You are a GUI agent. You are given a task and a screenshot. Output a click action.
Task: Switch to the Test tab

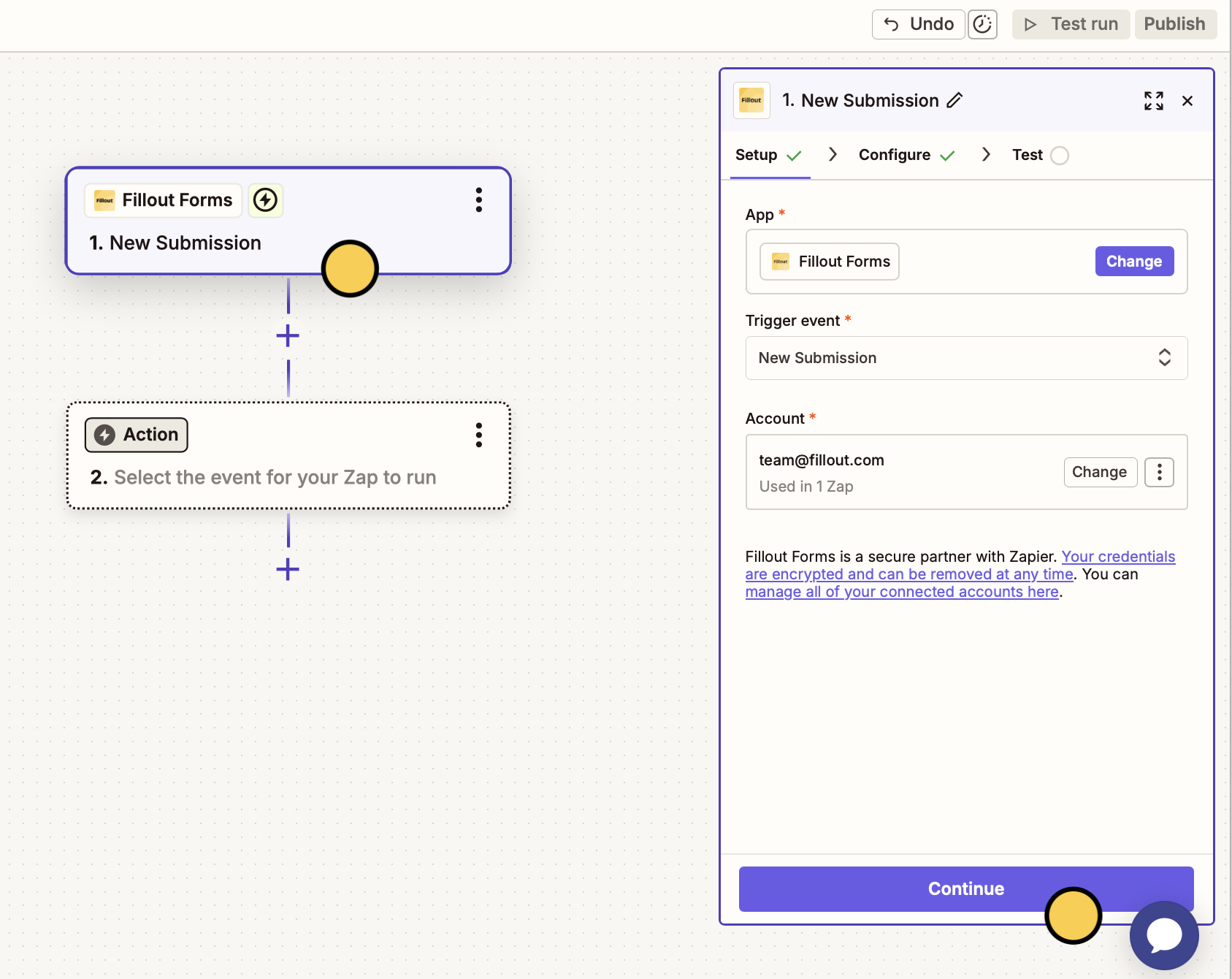coord(1040,155)
